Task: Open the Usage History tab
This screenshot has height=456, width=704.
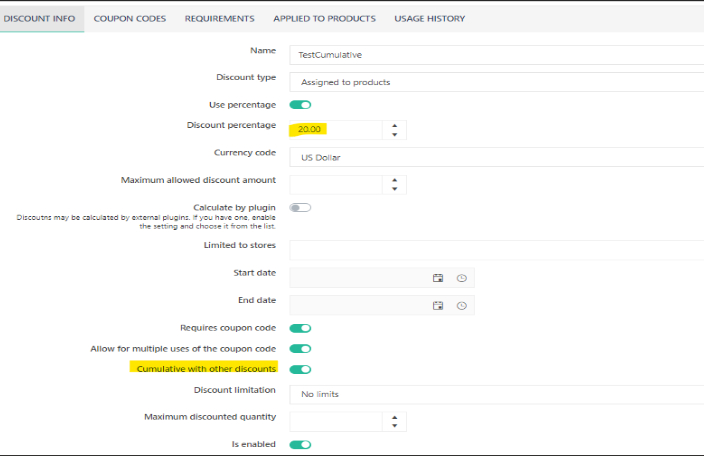Action: [429, 18]
